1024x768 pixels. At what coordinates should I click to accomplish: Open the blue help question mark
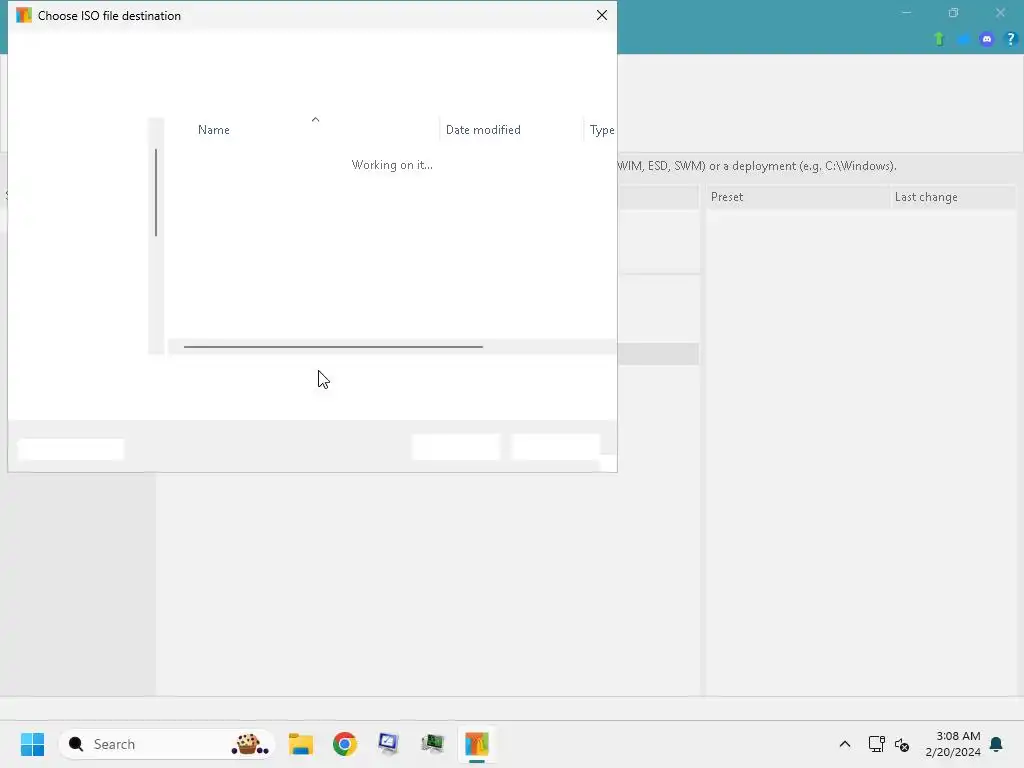click(x=1010, y=39)
